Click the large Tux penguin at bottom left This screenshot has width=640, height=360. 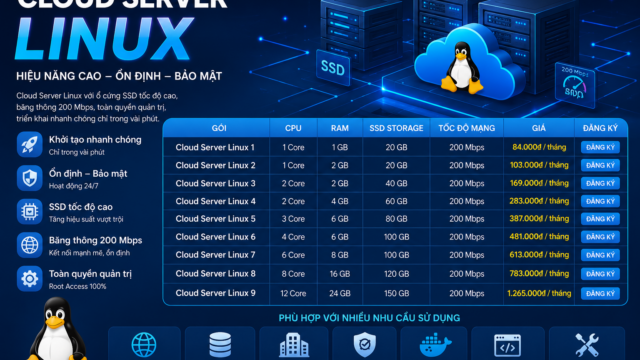click(x=57, y=329)
